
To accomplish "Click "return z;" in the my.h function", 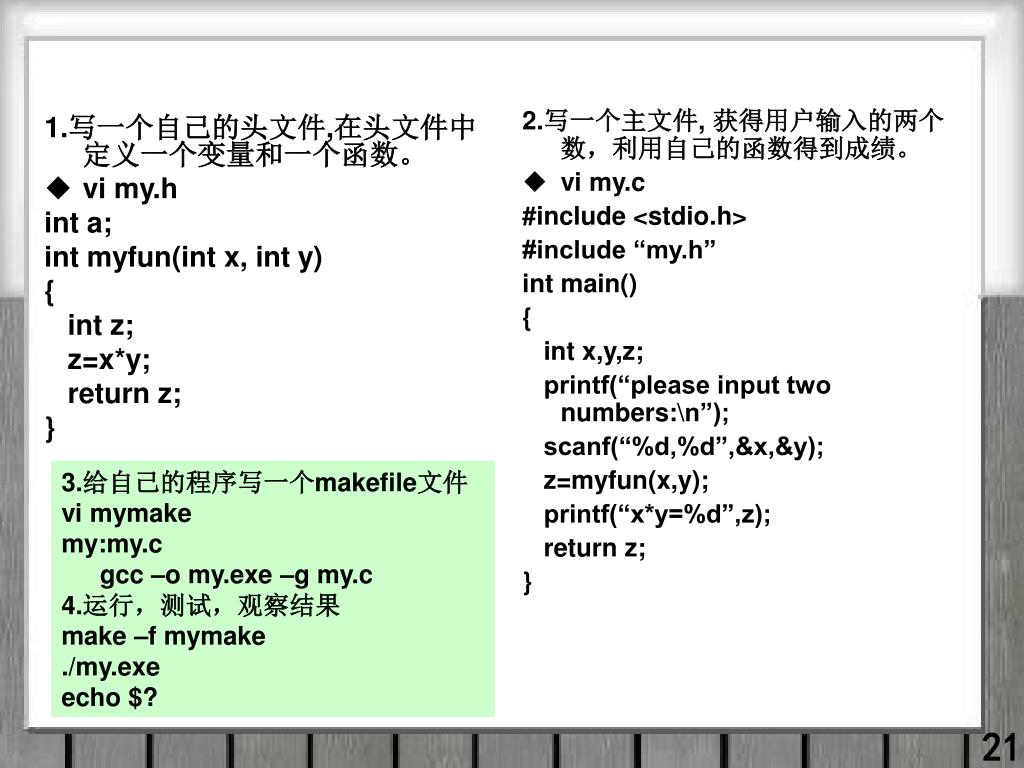I will click(x=125, y=394).
